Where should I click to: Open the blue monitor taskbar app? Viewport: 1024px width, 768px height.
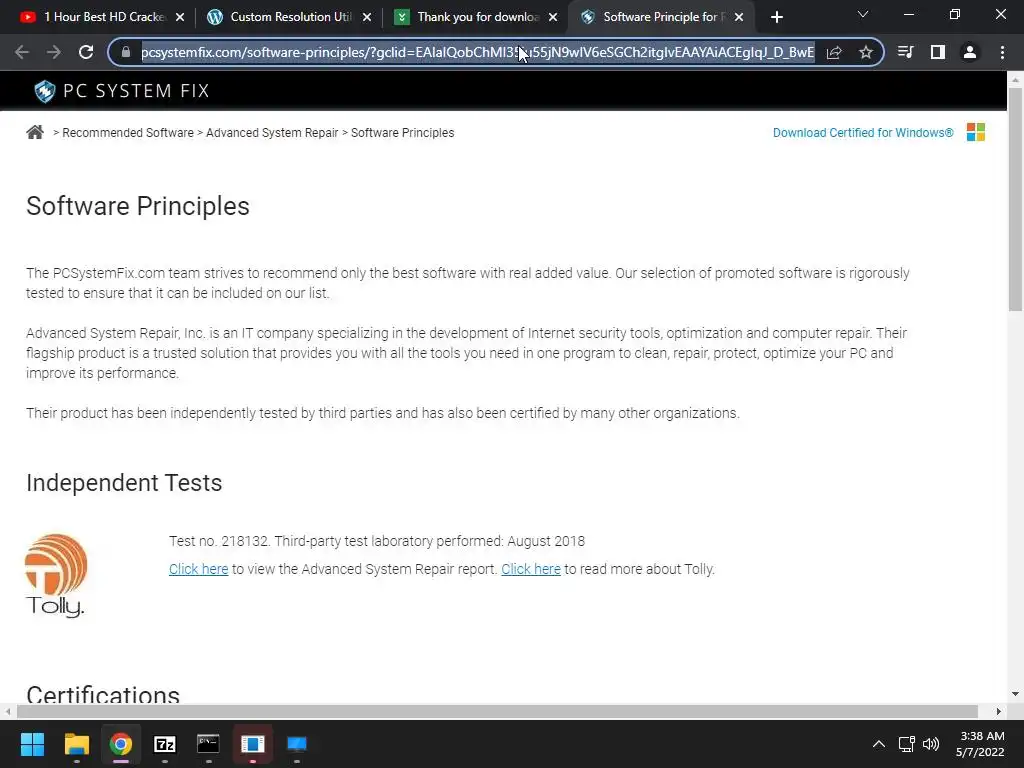(x=296, y=744)
